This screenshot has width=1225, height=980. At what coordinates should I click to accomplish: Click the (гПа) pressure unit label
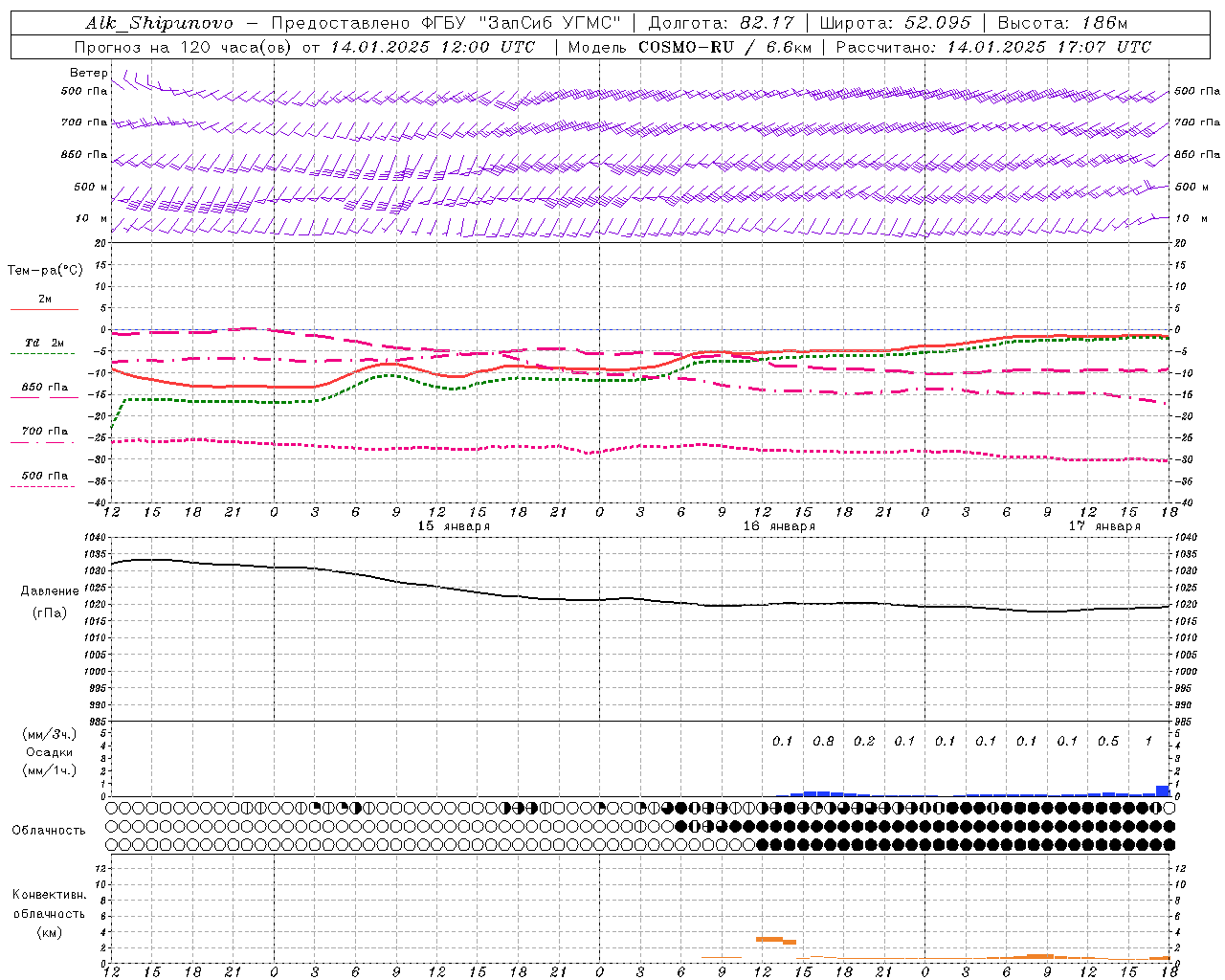[50, 613]
